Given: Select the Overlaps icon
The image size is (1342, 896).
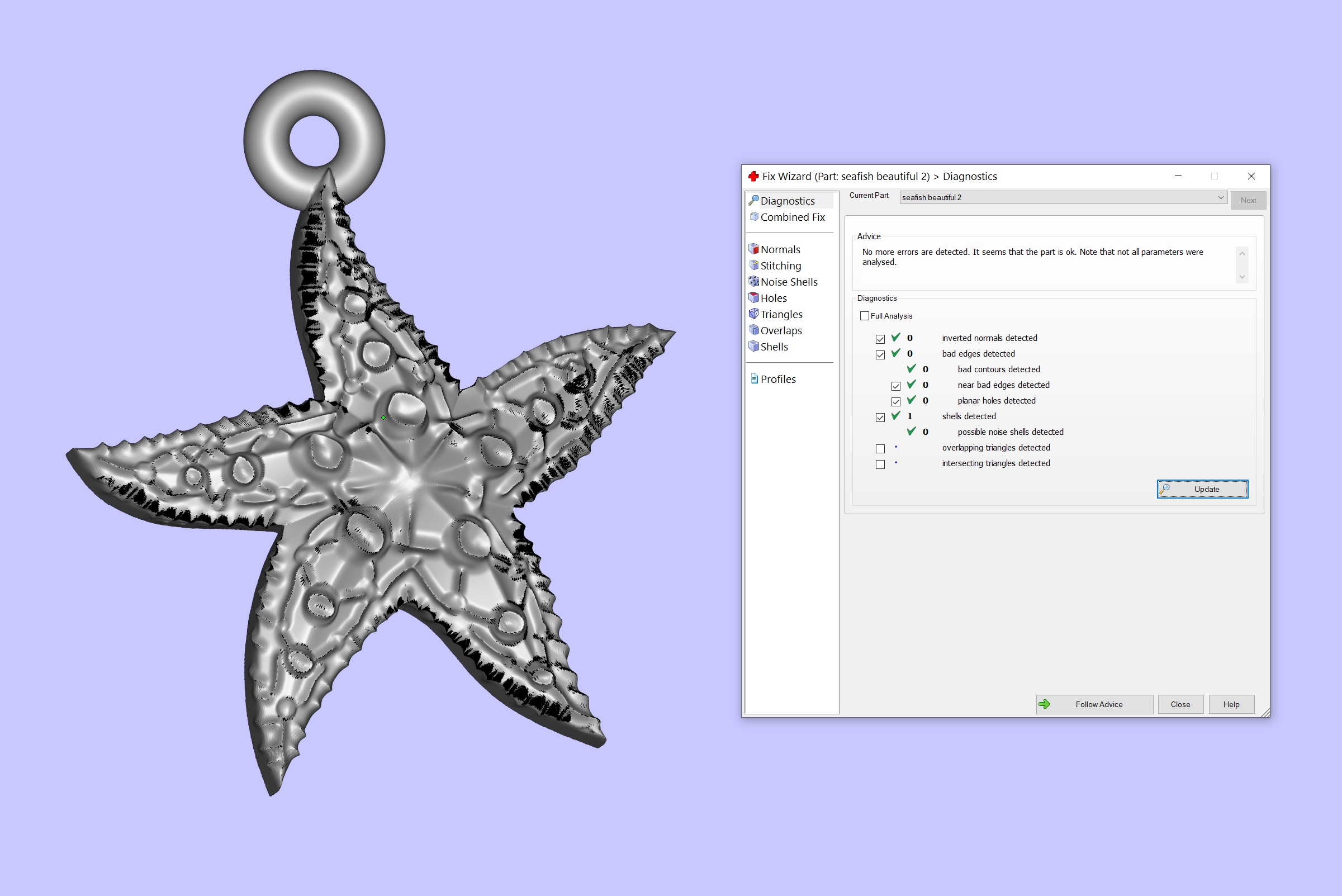Looking at the screenshot, I should pyautogui.click(x=753, y=330).
